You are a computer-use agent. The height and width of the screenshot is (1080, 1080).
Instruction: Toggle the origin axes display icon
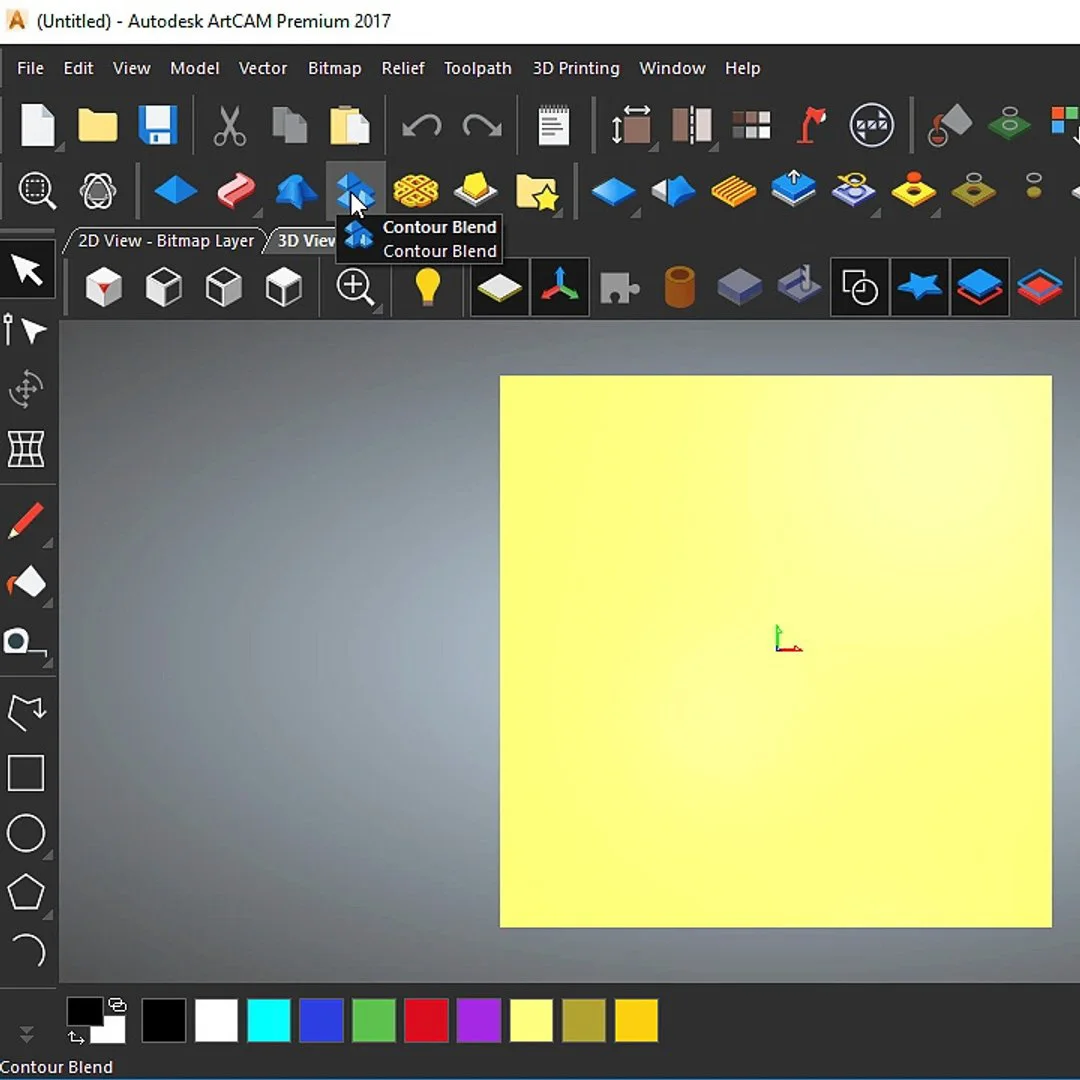pos(559,288)
